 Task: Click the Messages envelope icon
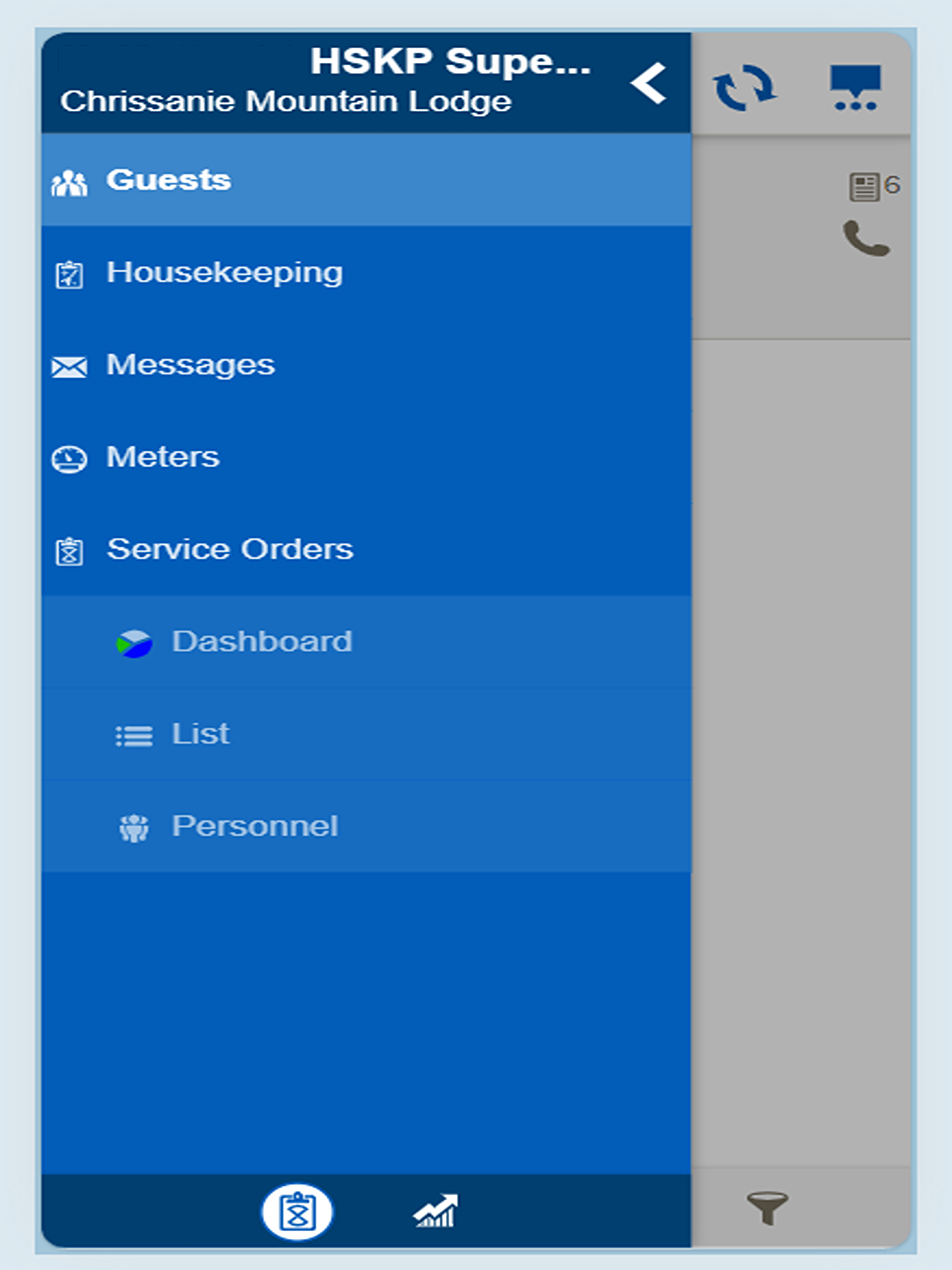pos(69,367)
